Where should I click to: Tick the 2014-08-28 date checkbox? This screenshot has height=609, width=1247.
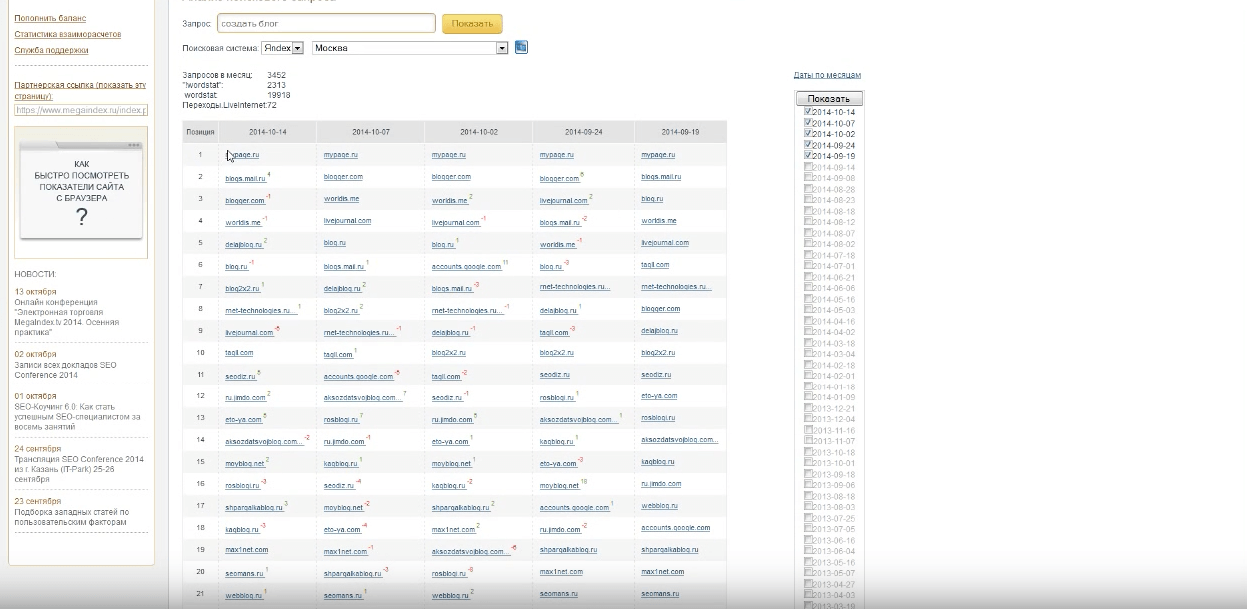coord(809,189)
